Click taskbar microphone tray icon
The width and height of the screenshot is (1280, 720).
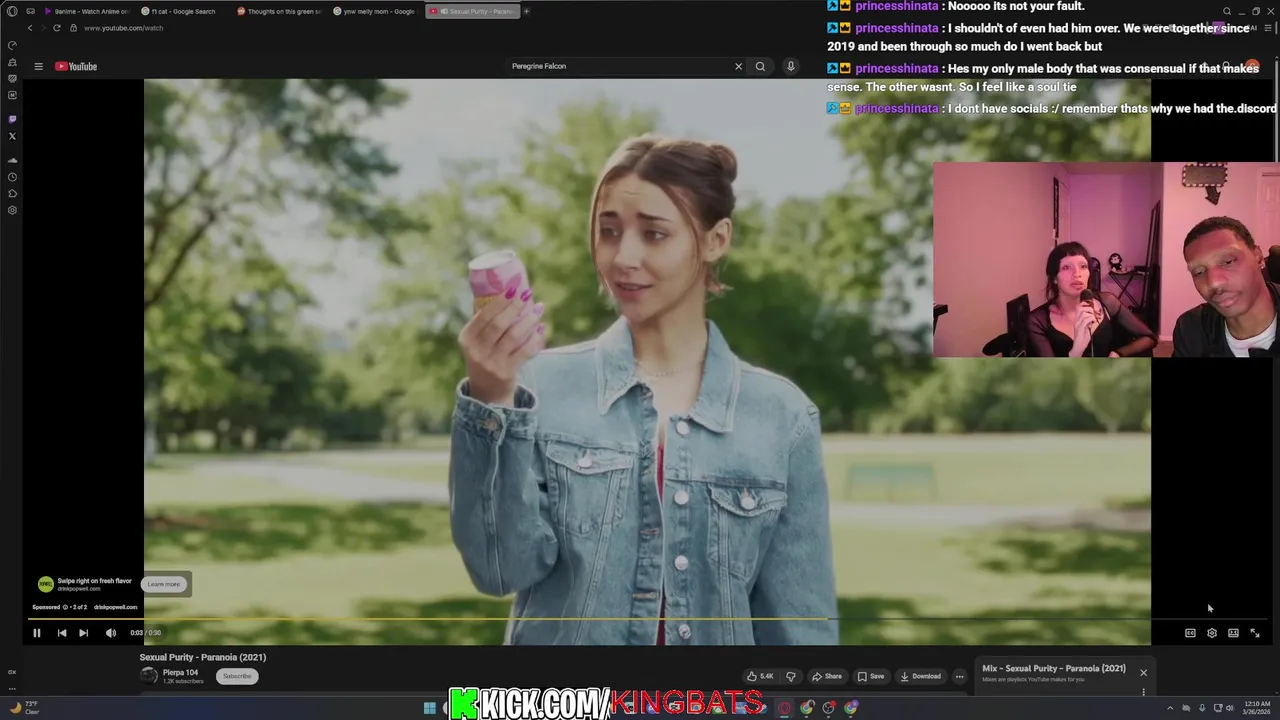click(1202, 708)
